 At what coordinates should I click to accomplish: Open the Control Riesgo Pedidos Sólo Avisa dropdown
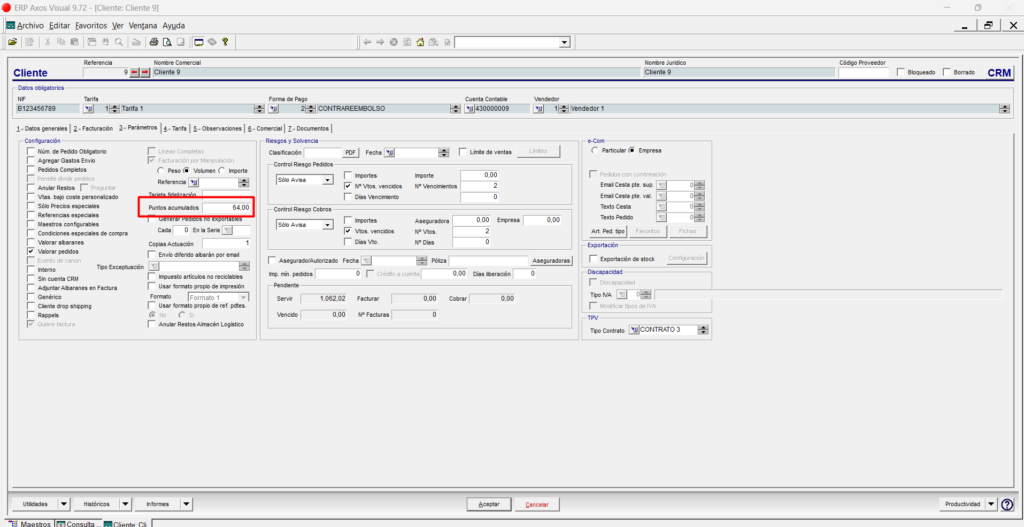coord(304,180)
